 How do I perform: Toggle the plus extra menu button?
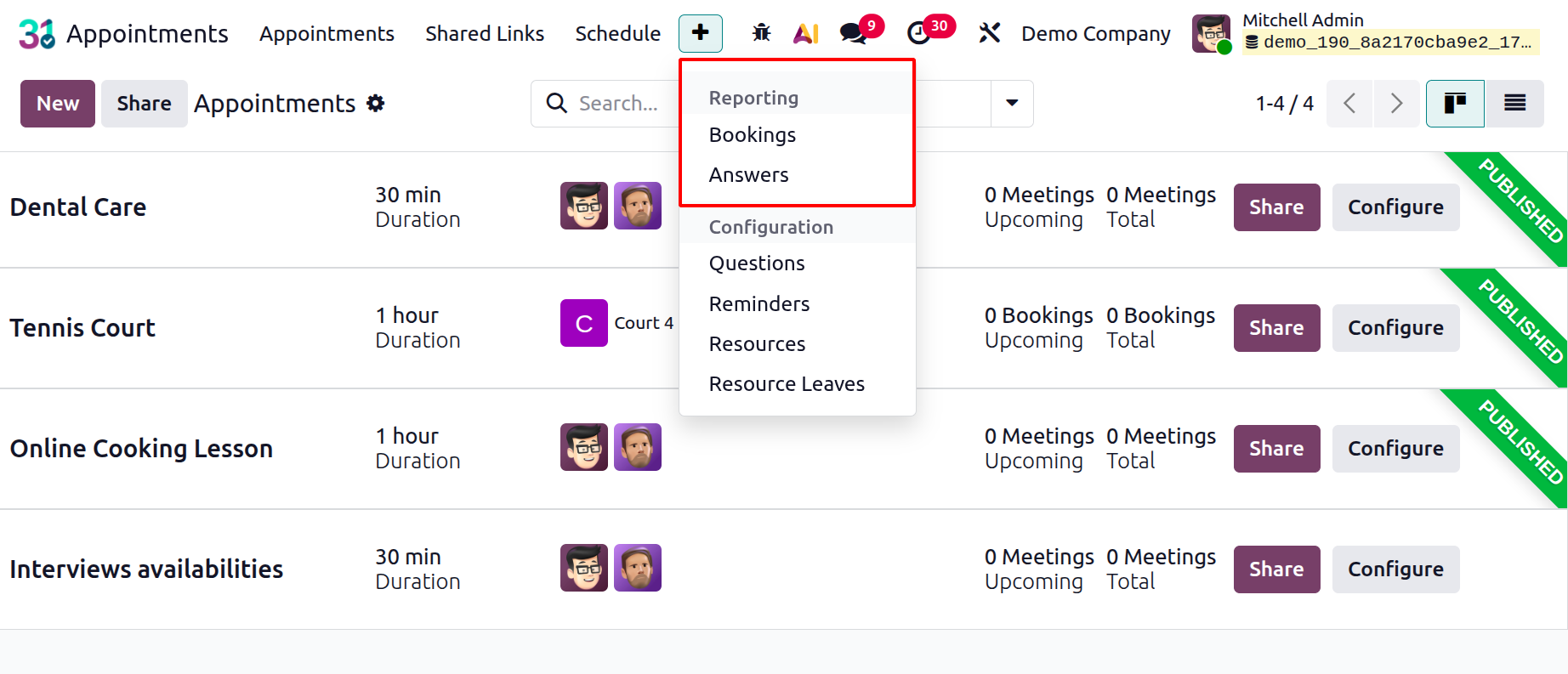700,33
